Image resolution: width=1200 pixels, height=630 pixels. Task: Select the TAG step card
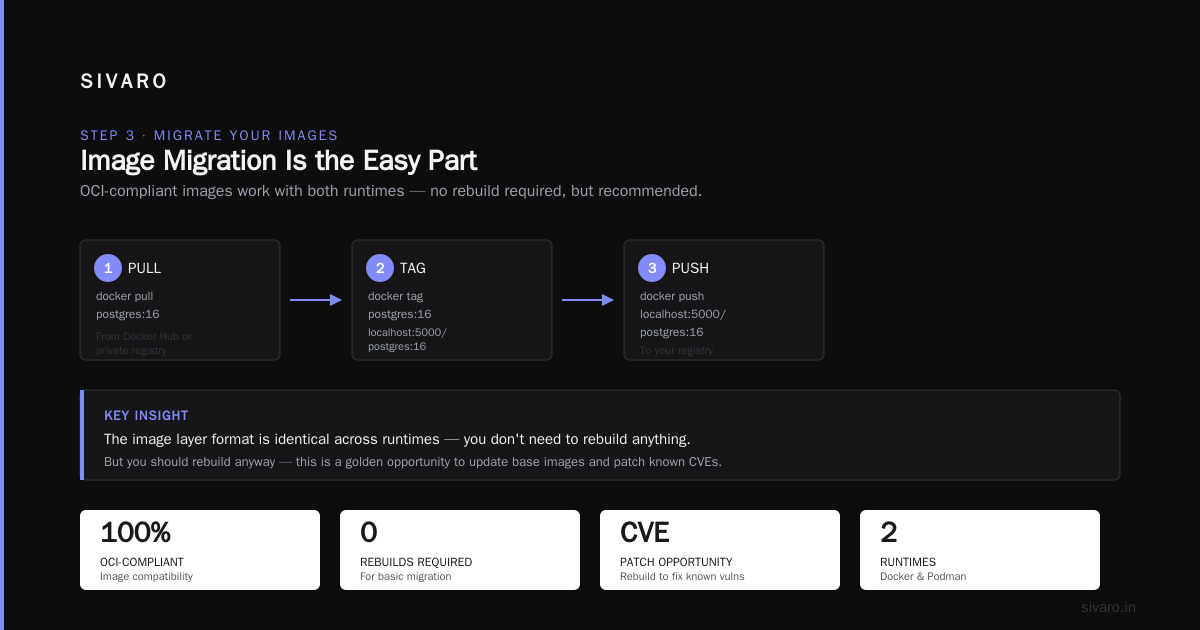click(x=452, y=300)
